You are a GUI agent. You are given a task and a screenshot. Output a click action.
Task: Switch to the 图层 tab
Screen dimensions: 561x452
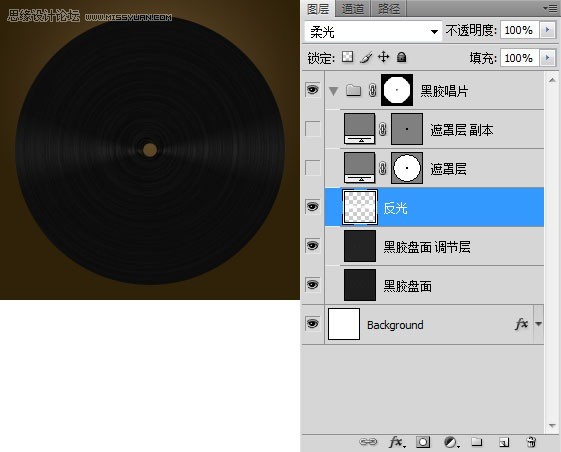pyautogui.click(x=318, y=9)
